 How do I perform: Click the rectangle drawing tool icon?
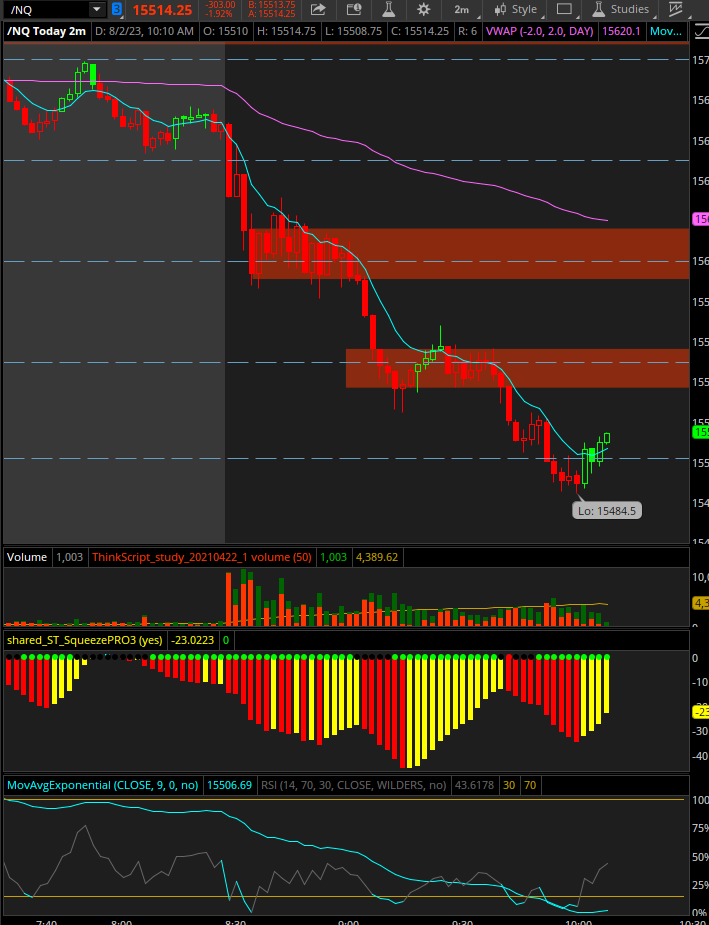click(x=564, y=9)
